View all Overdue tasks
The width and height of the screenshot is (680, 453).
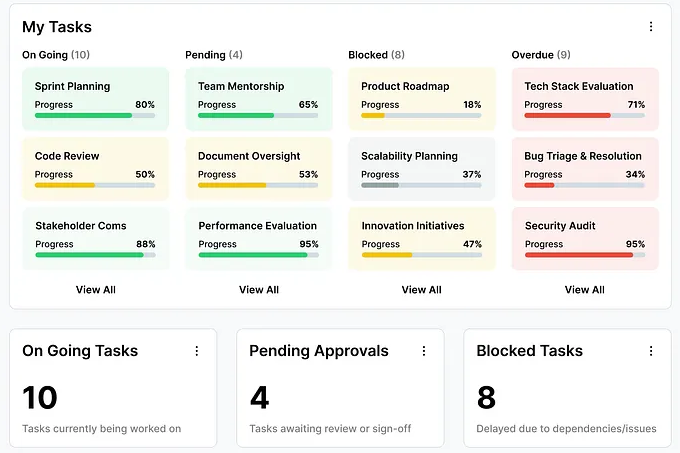pos(584,290)
